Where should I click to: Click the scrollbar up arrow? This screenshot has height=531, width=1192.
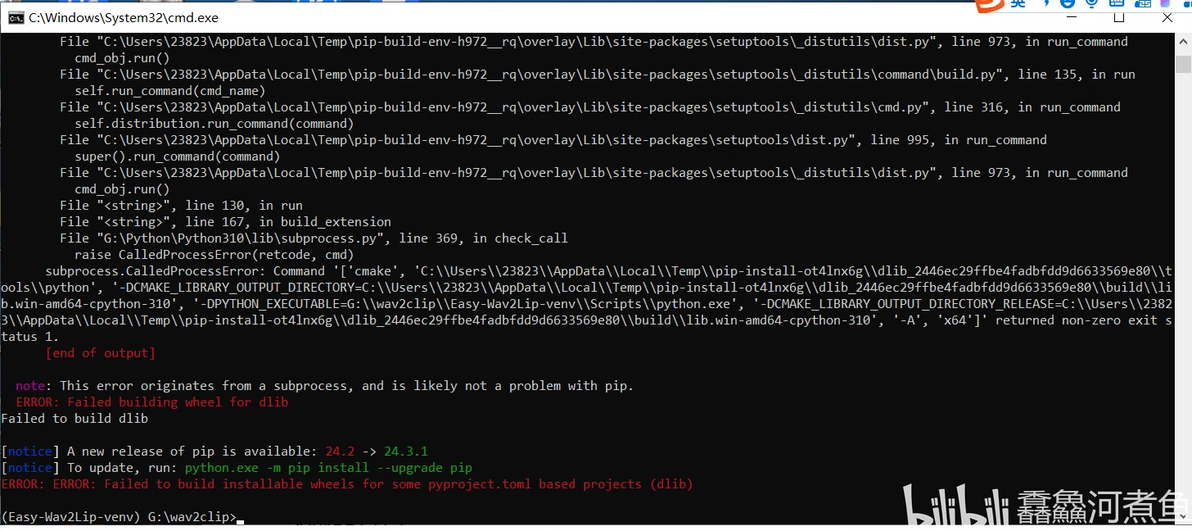[1182, 42]
